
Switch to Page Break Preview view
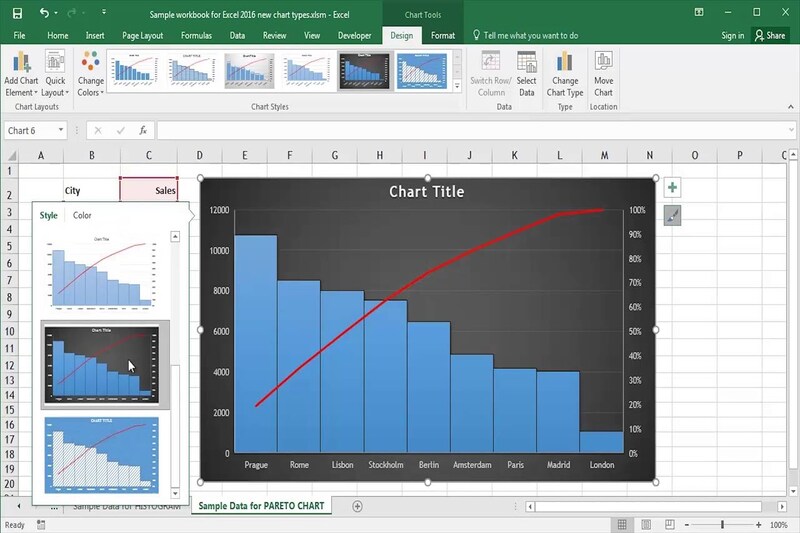point(671,525)
